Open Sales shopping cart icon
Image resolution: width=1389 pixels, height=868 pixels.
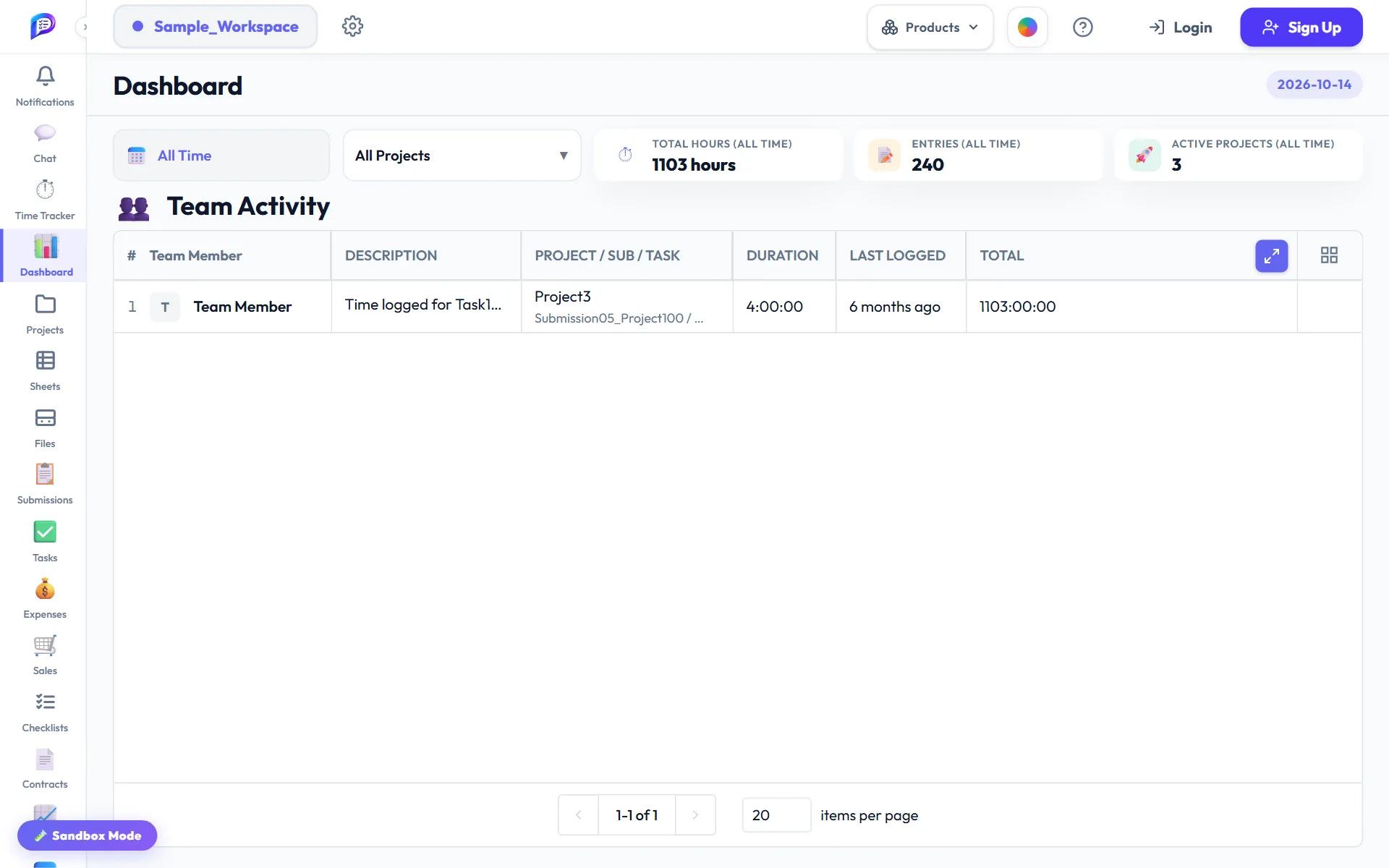coord(45,645)
